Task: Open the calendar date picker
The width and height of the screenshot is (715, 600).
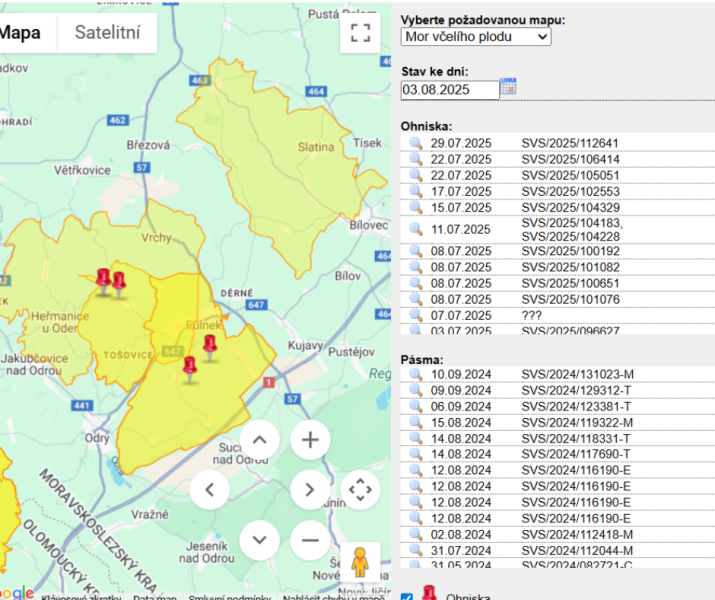Action: coord(508,86)
